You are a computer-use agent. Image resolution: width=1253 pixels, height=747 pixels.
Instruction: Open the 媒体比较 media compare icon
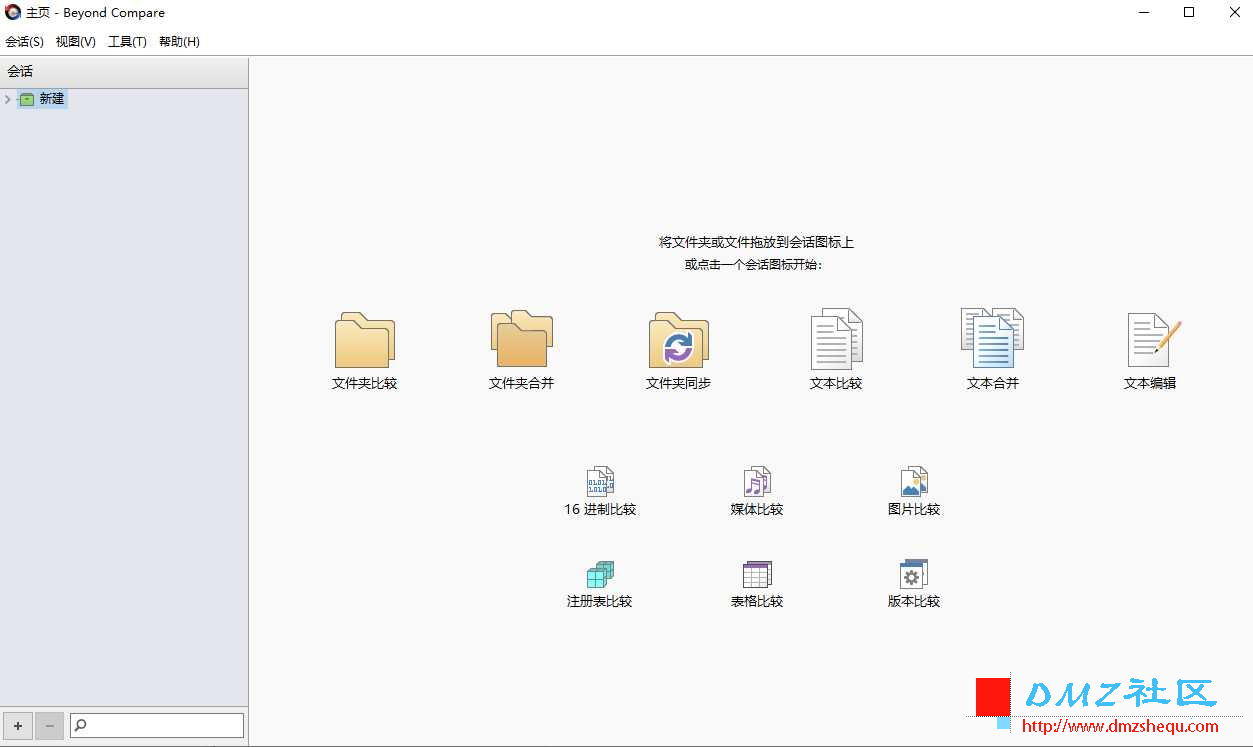point(757,482)
